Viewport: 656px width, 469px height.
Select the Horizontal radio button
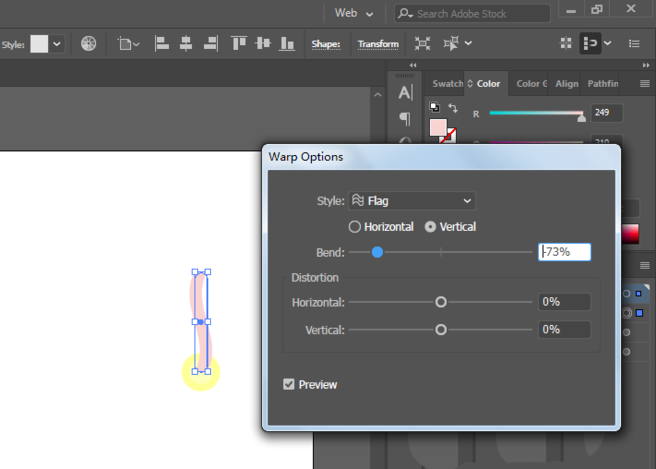354,227
